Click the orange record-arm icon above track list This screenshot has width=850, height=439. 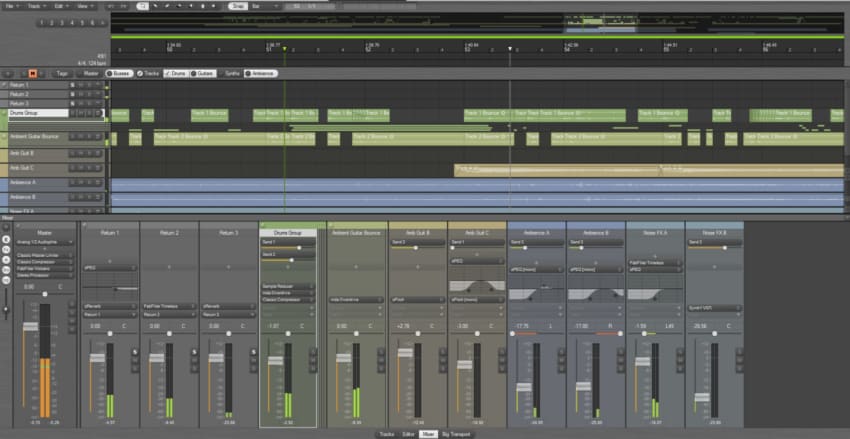point(33,73)
